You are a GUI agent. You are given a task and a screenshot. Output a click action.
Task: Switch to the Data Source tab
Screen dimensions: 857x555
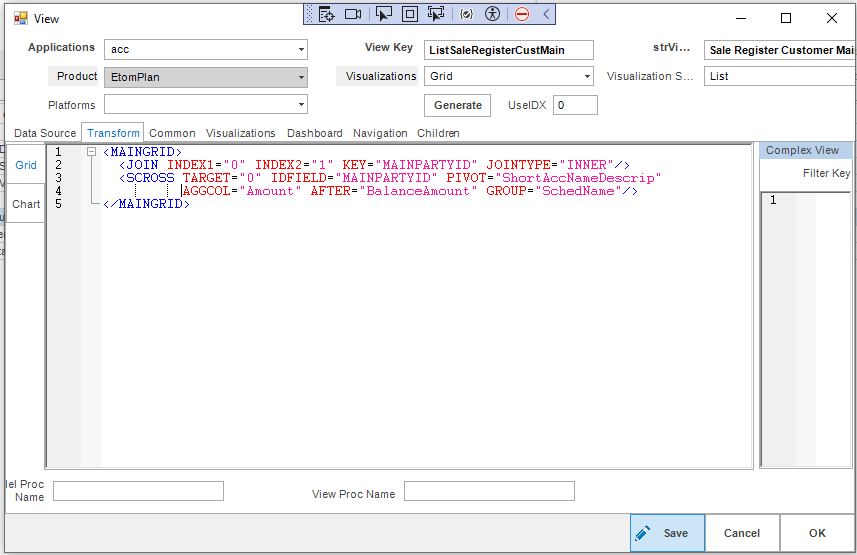[45, 133]
